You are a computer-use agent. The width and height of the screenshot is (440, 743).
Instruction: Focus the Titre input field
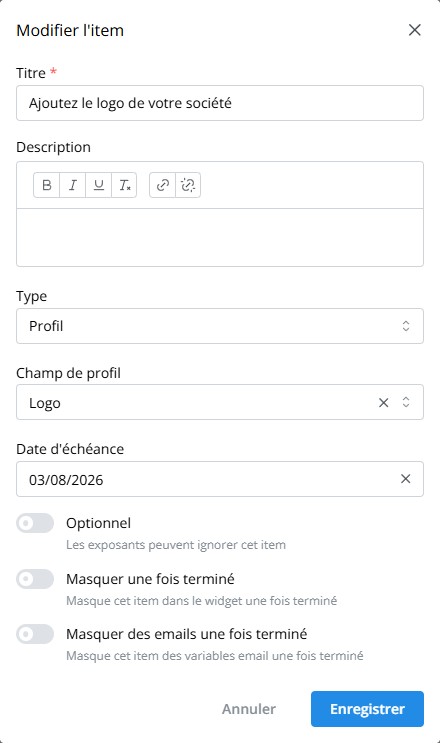(220, 103)
